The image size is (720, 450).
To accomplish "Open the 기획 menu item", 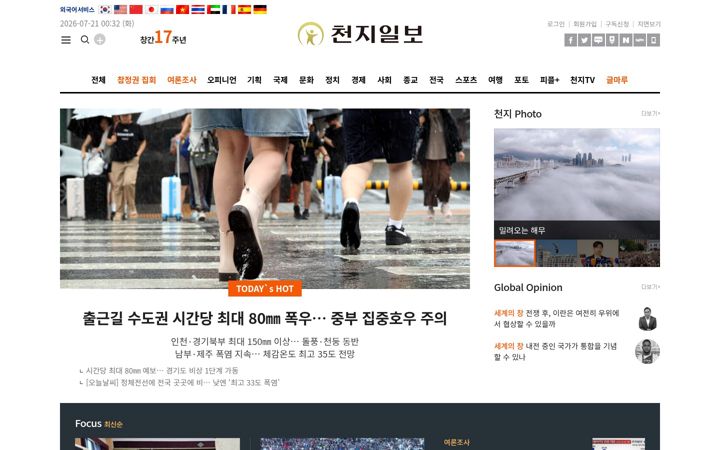I will pos(254,80).
